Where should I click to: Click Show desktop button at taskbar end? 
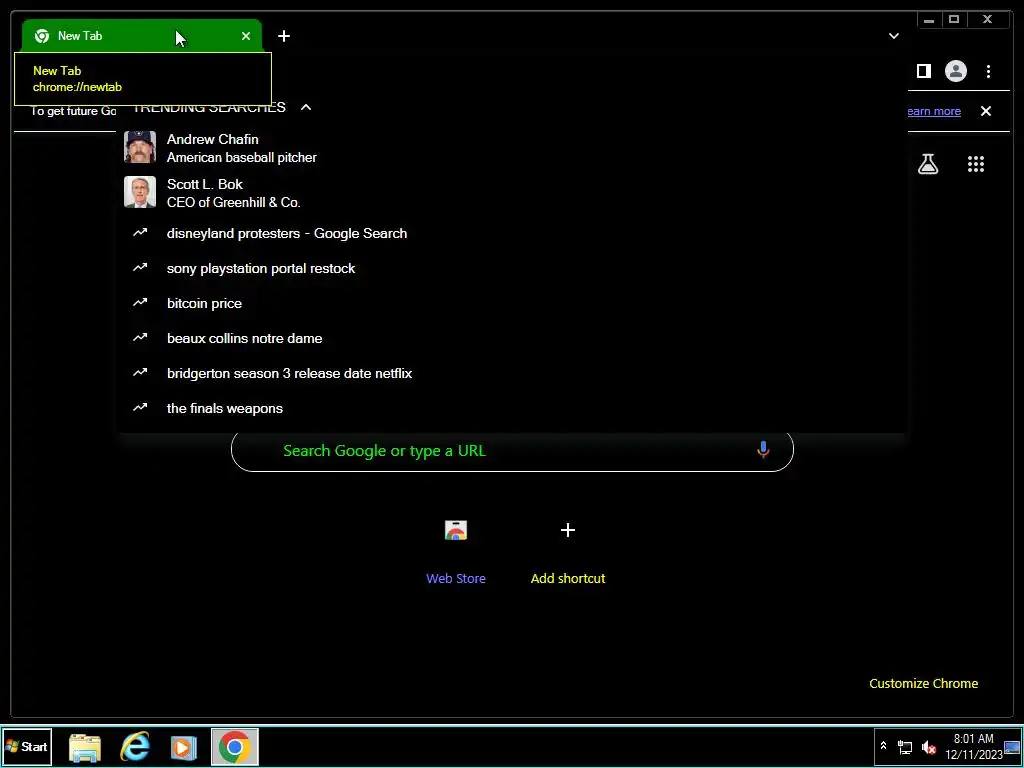[1012, 747]
